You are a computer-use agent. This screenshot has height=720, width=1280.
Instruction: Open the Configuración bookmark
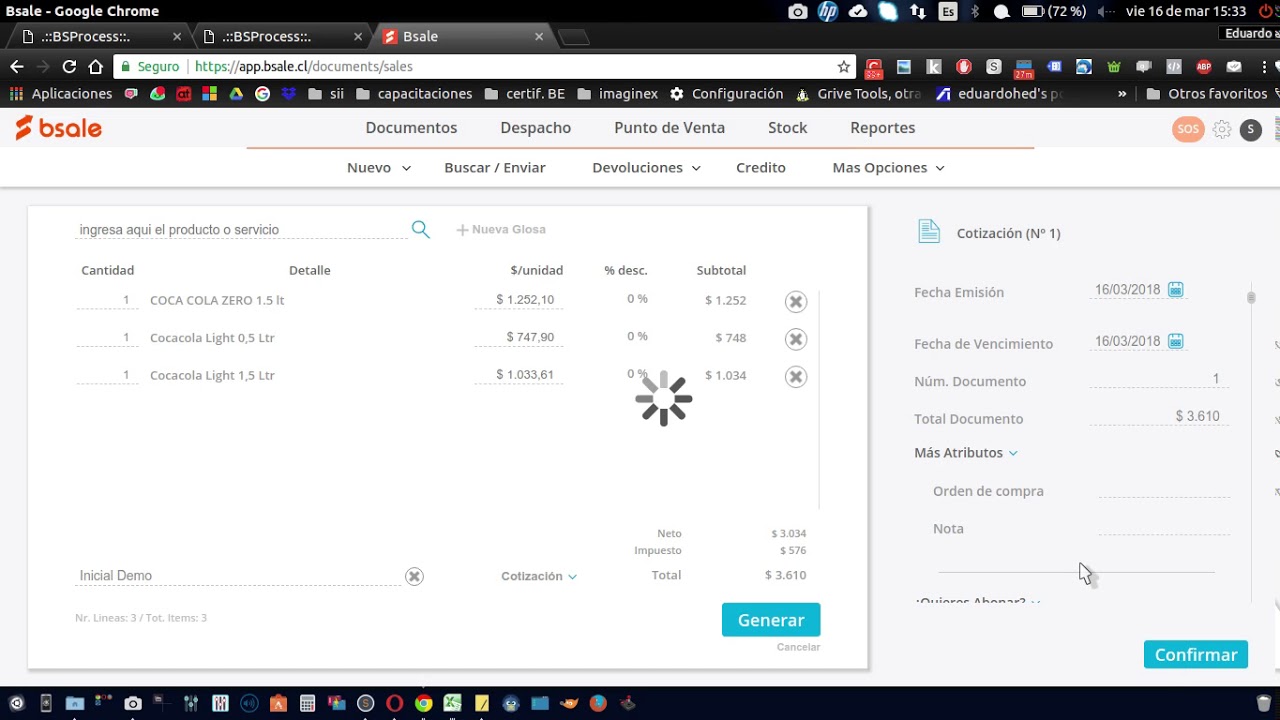727,94
